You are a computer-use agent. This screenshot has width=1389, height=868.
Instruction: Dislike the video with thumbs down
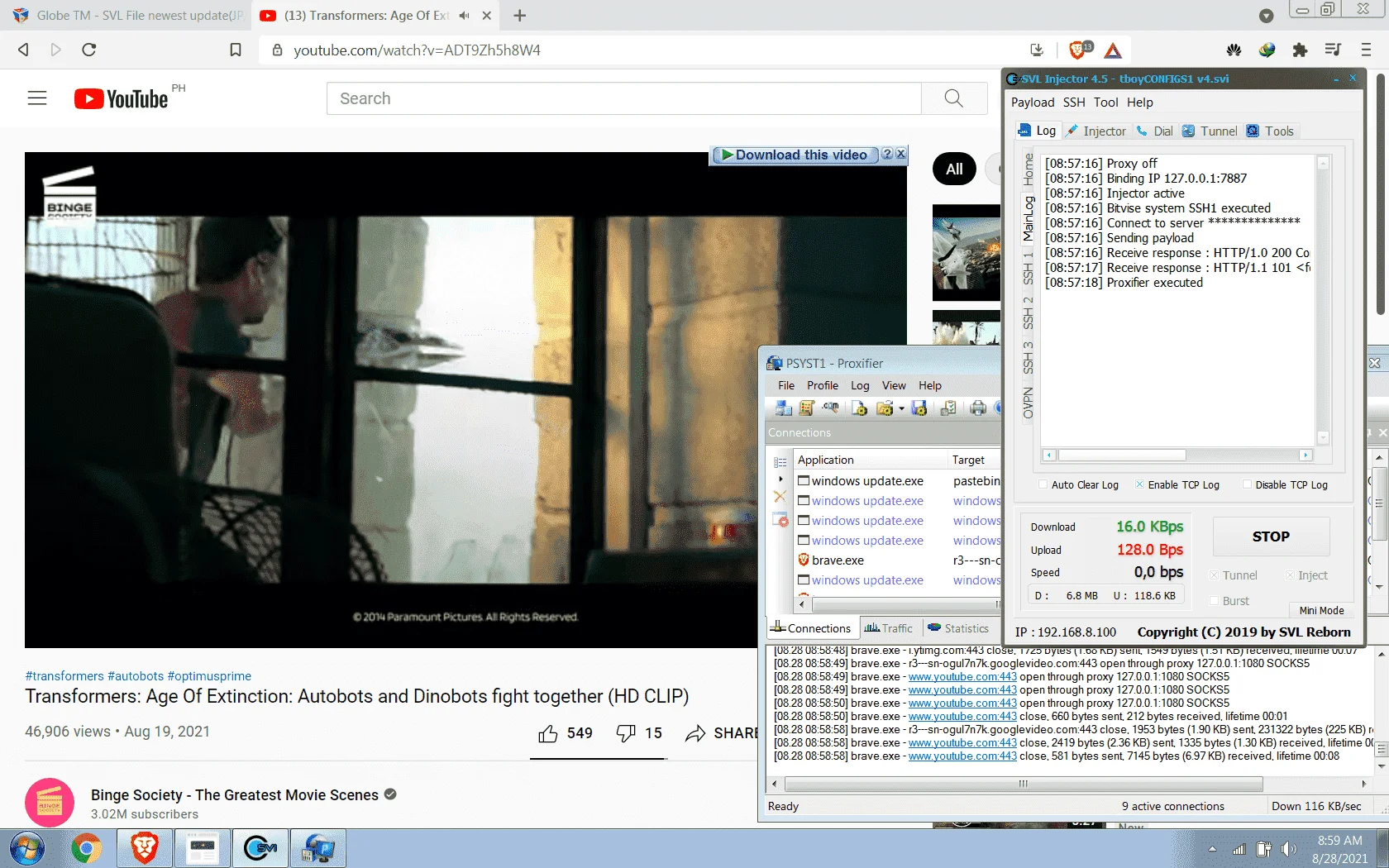click(x=626, y=733)
